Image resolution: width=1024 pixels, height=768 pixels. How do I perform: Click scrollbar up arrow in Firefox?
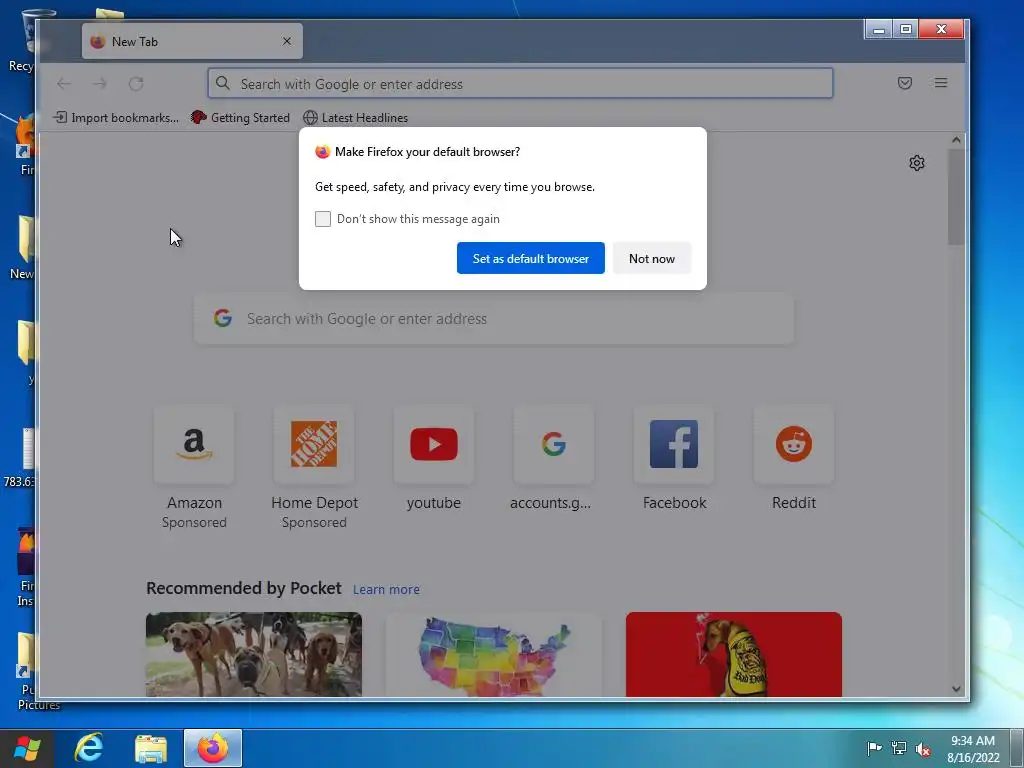(956, 140)
